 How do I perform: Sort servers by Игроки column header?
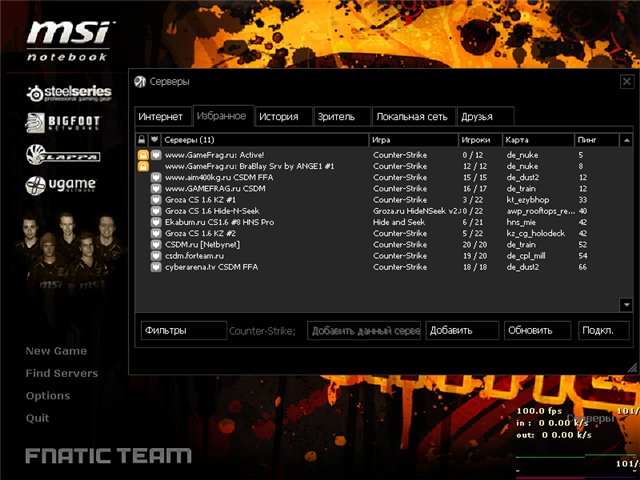click(479, 140)
